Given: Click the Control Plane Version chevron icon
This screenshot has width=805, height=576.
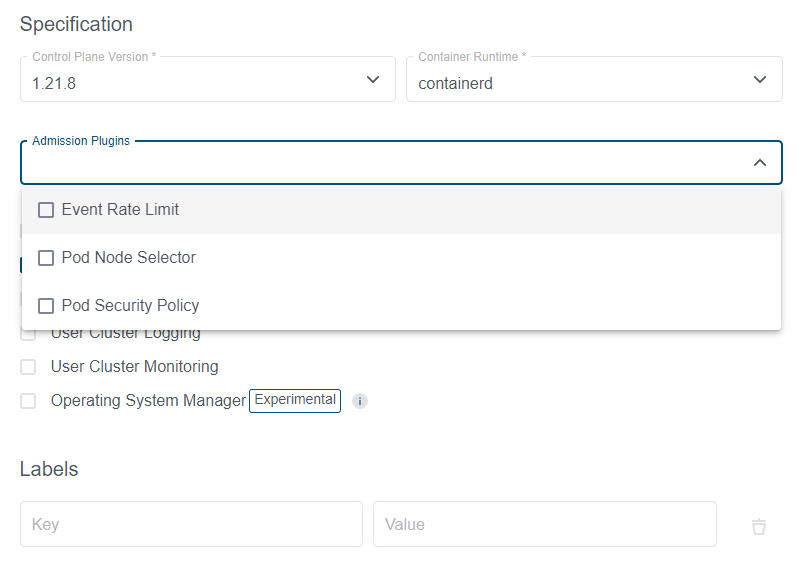Looking at the screenshot, I should (x=372, y=78).
